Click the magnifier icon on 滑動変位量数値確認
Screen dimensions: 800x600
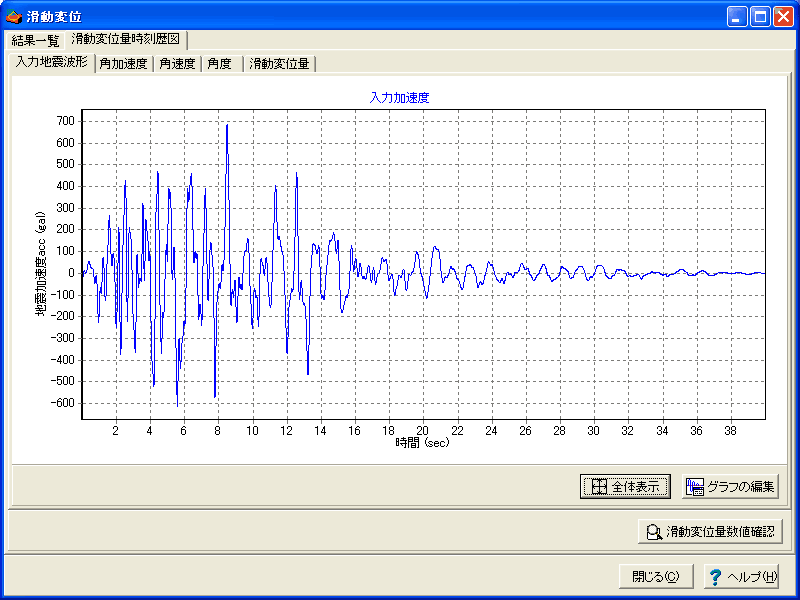pyautogui.click(x=654, y=532)
